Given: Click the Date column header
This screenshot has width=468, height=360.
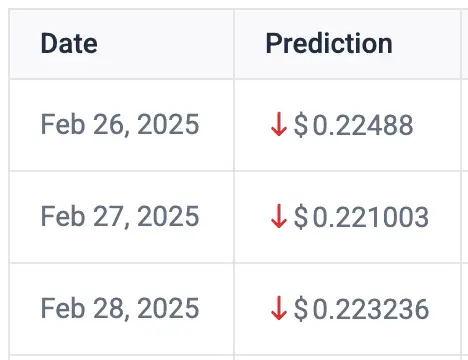Looking at the screenshot, I should pyautogui.click(x=69, y=44).
